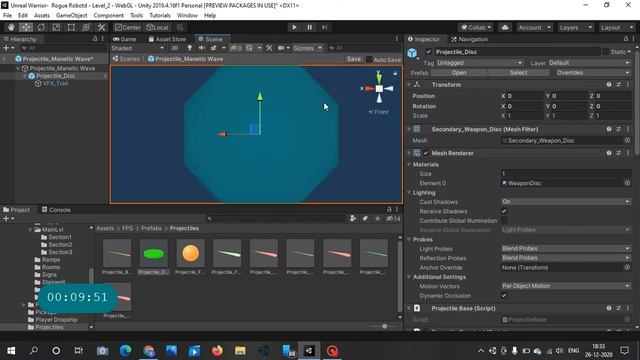640x360 pixels.
Task: Open Cast Shadows dropdown
Action: 566,202
